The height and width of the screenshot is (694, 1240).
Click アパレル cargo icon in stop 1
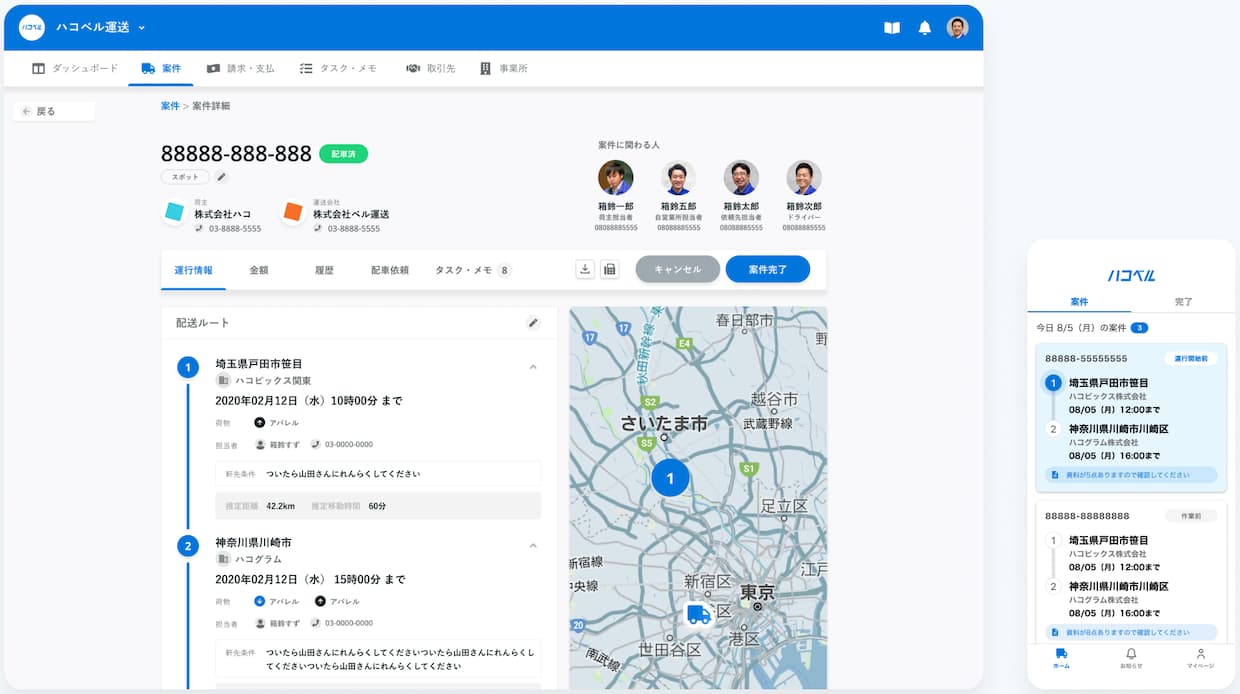260,423
